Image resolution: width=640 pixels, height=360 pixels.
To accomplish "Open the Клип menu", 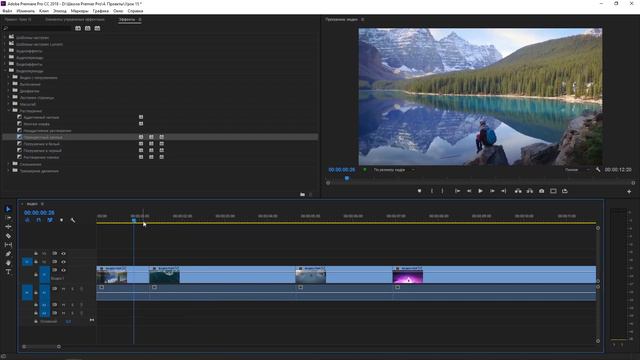I will 44,11.
